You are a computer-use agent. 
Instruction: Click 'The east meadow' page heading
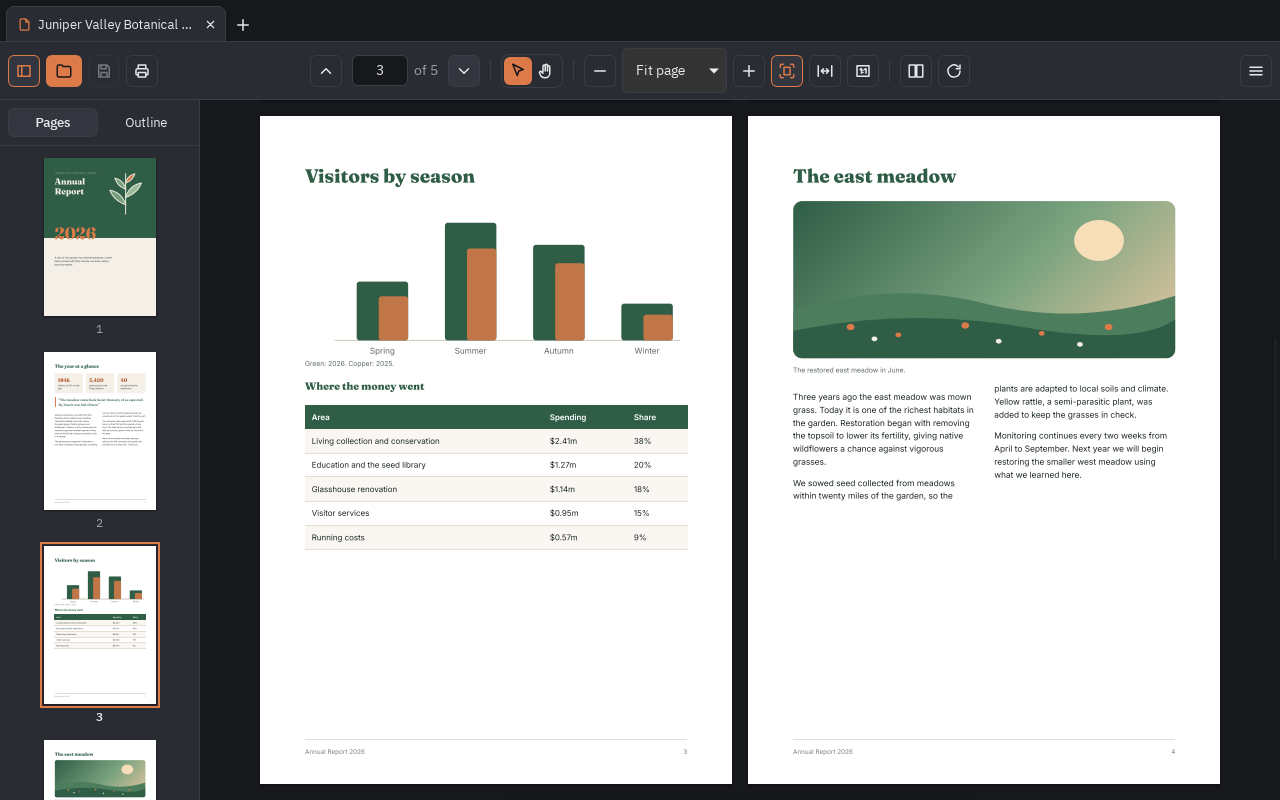[874, 177]
